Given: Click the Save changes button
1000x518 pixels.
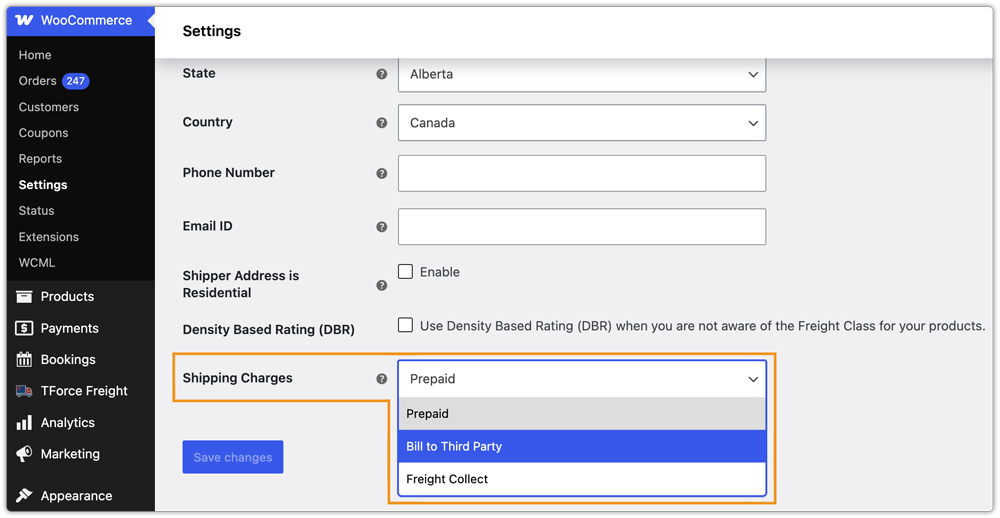Looking at the screenshot, I should (x=233, y=457).
